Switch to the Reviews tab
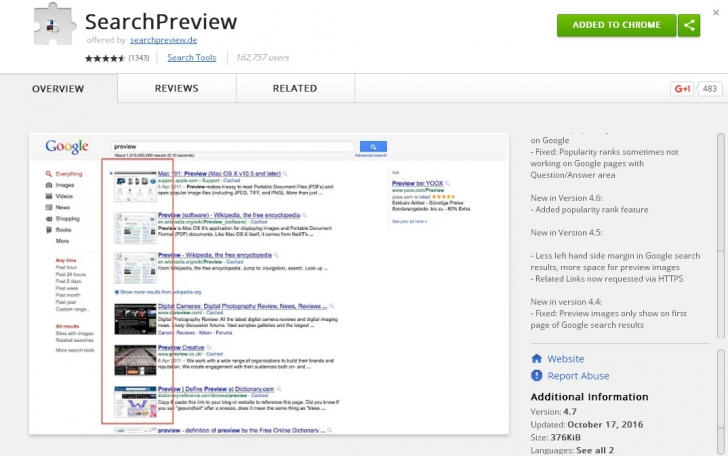The width and height of the screenshot is (728, 456). [x=176, y=88]
